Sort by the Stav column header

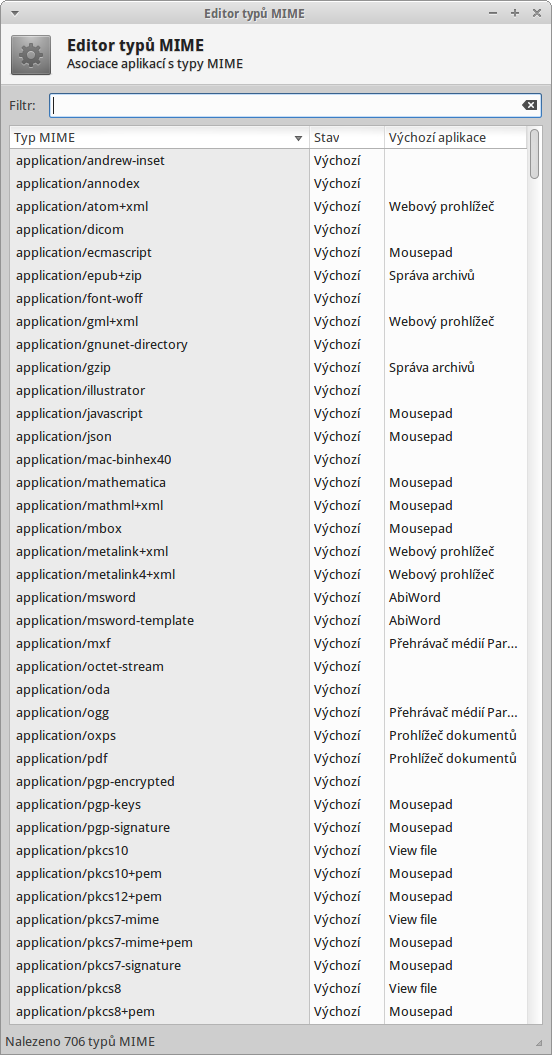coord(347,138)
